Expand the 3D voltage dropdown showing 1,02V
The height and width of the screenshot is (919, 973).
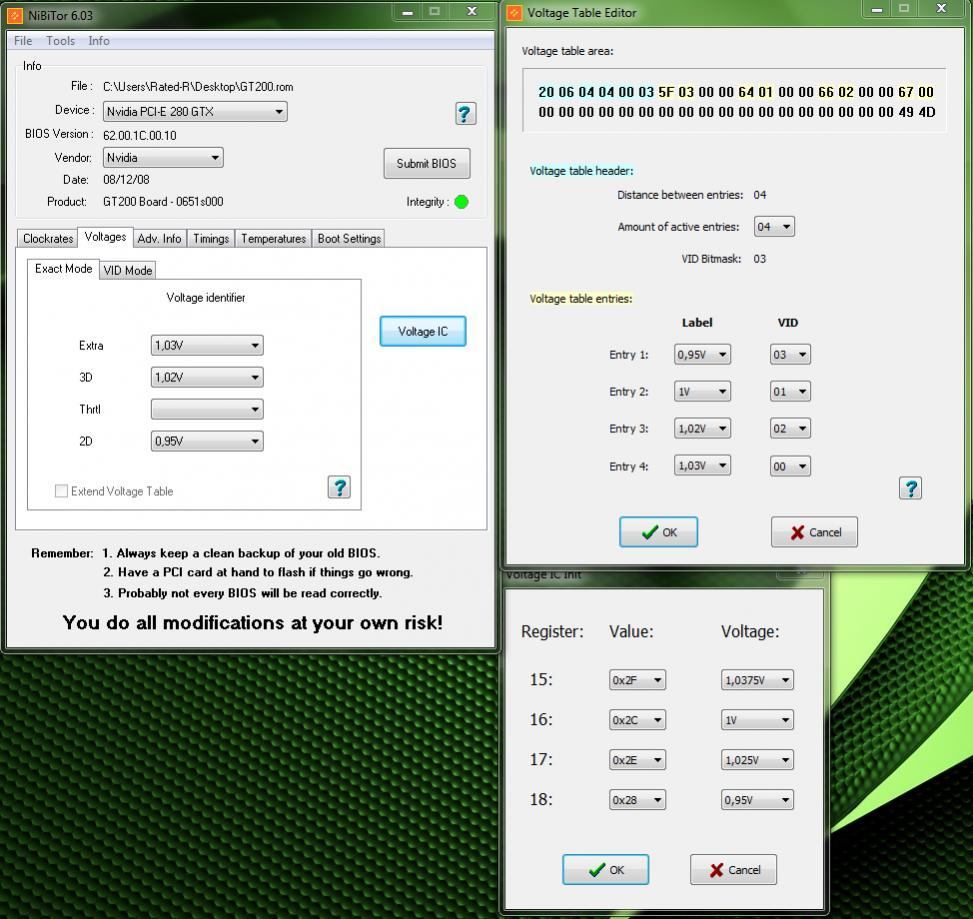tap(207, 377)
